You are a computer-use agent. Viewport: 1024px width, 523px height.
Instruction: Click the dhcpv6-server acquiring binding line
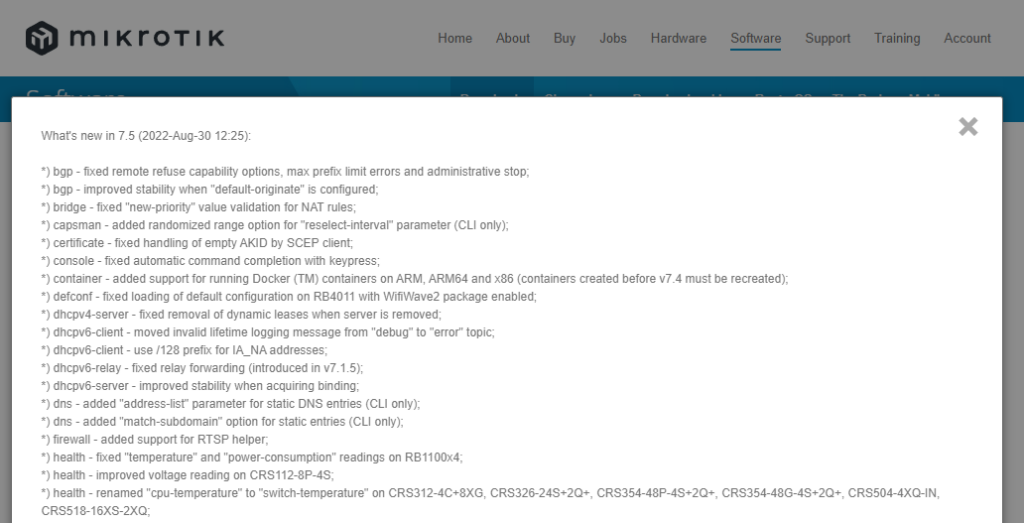(x=200, y=385)
